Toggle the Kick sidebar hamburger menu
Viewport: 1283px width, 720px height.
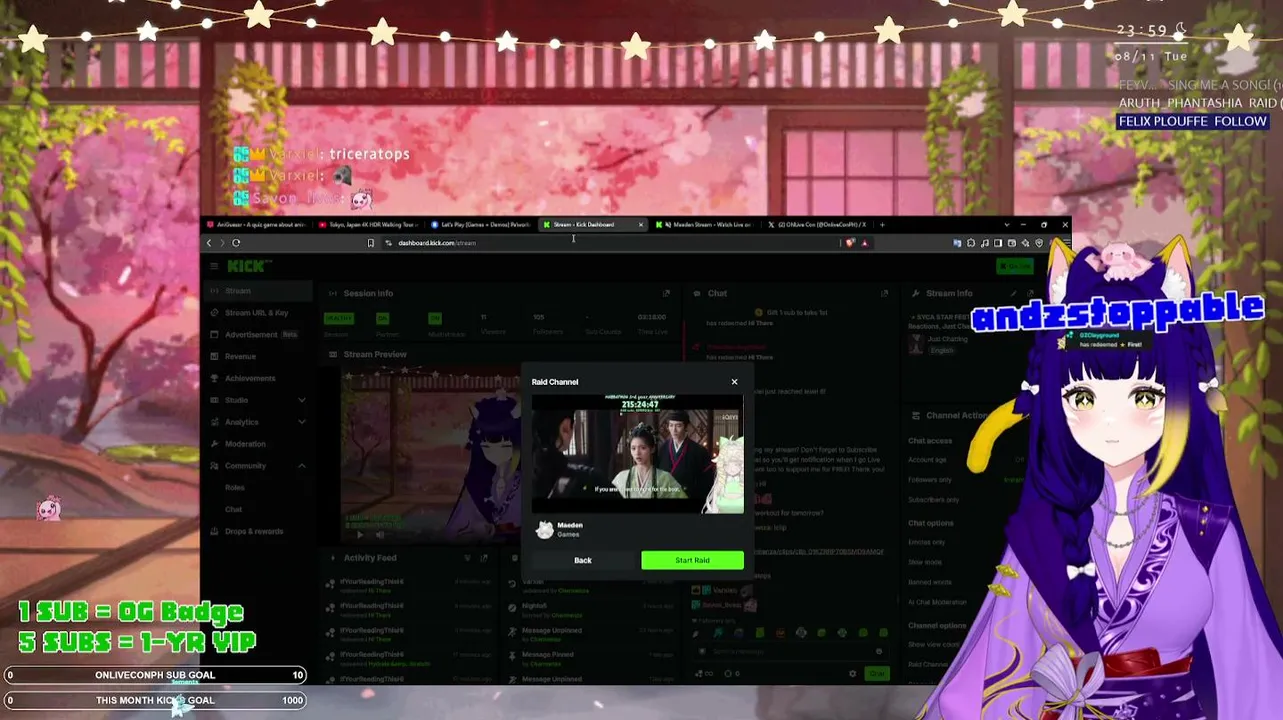[214, 266]
